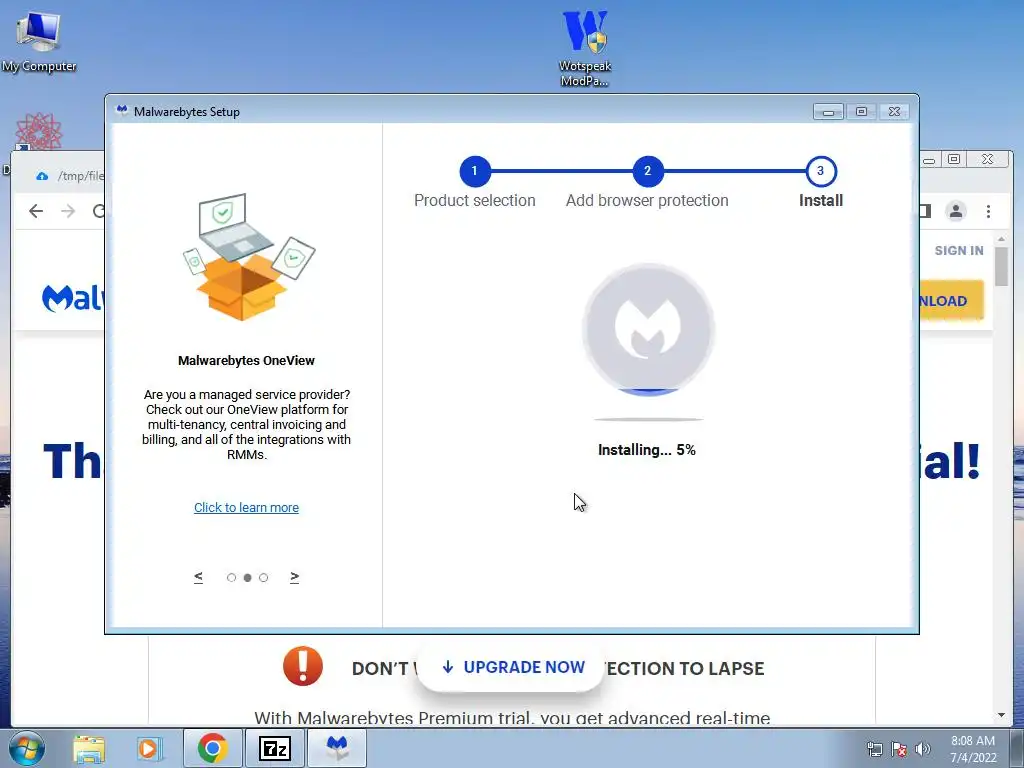Click Malwarebytes Setup title bar icon
Screen dimensions: 1024x768
click(121, 110)
